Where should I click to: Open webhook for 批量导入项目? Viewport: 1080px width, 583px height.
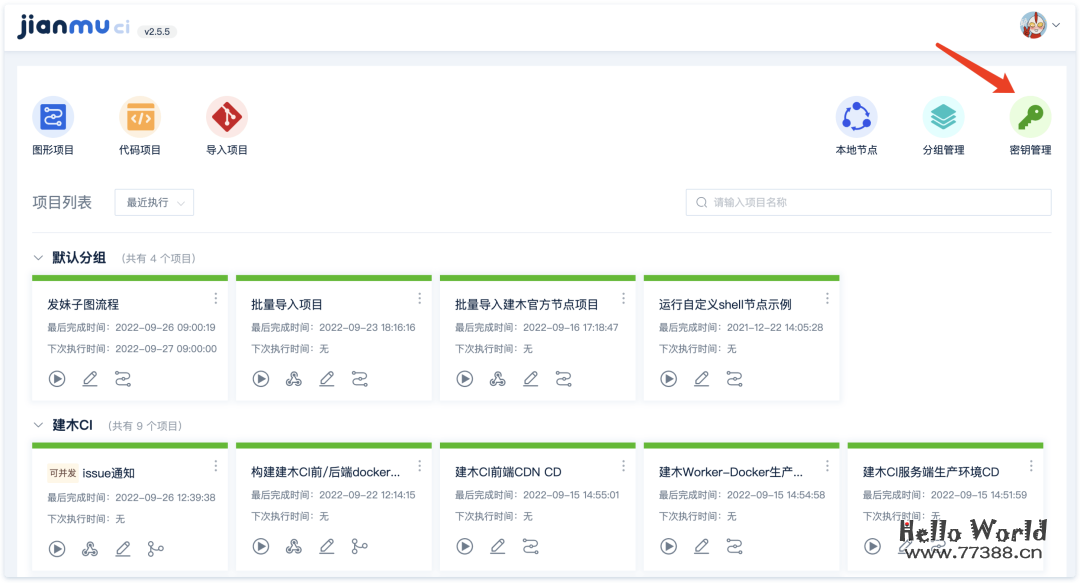294,378
